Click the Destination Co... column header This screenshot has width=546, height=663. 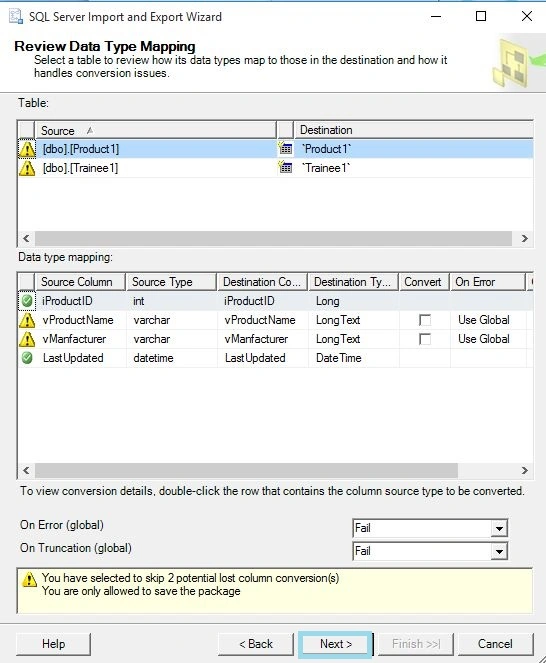[262, 282]
